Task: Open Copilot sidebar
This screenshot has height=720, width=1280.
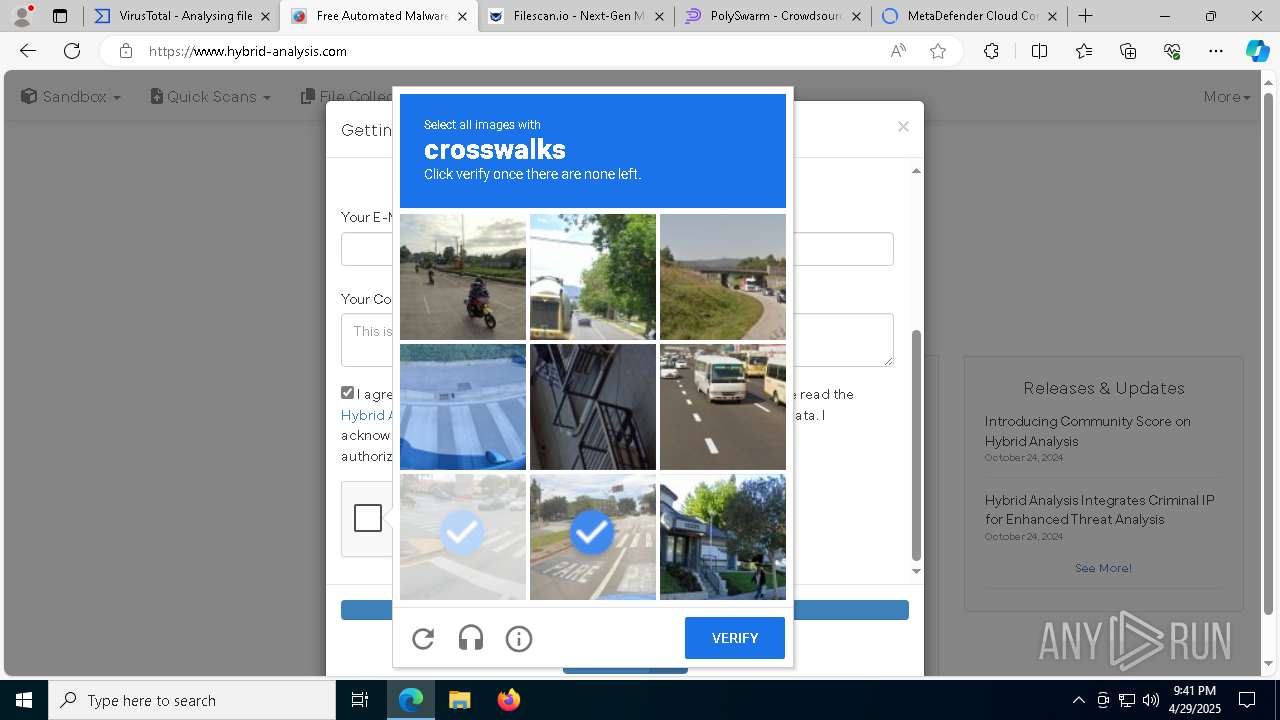Action: [1257, 51]
